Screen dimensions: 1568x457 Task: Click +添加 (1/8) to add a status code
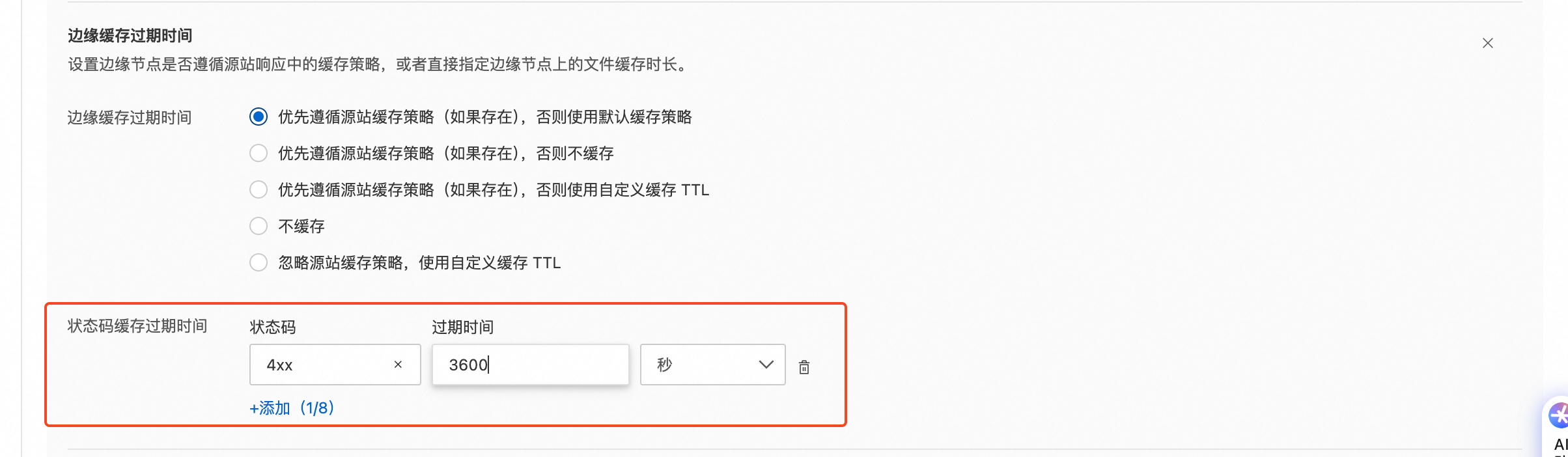point(292,408)
